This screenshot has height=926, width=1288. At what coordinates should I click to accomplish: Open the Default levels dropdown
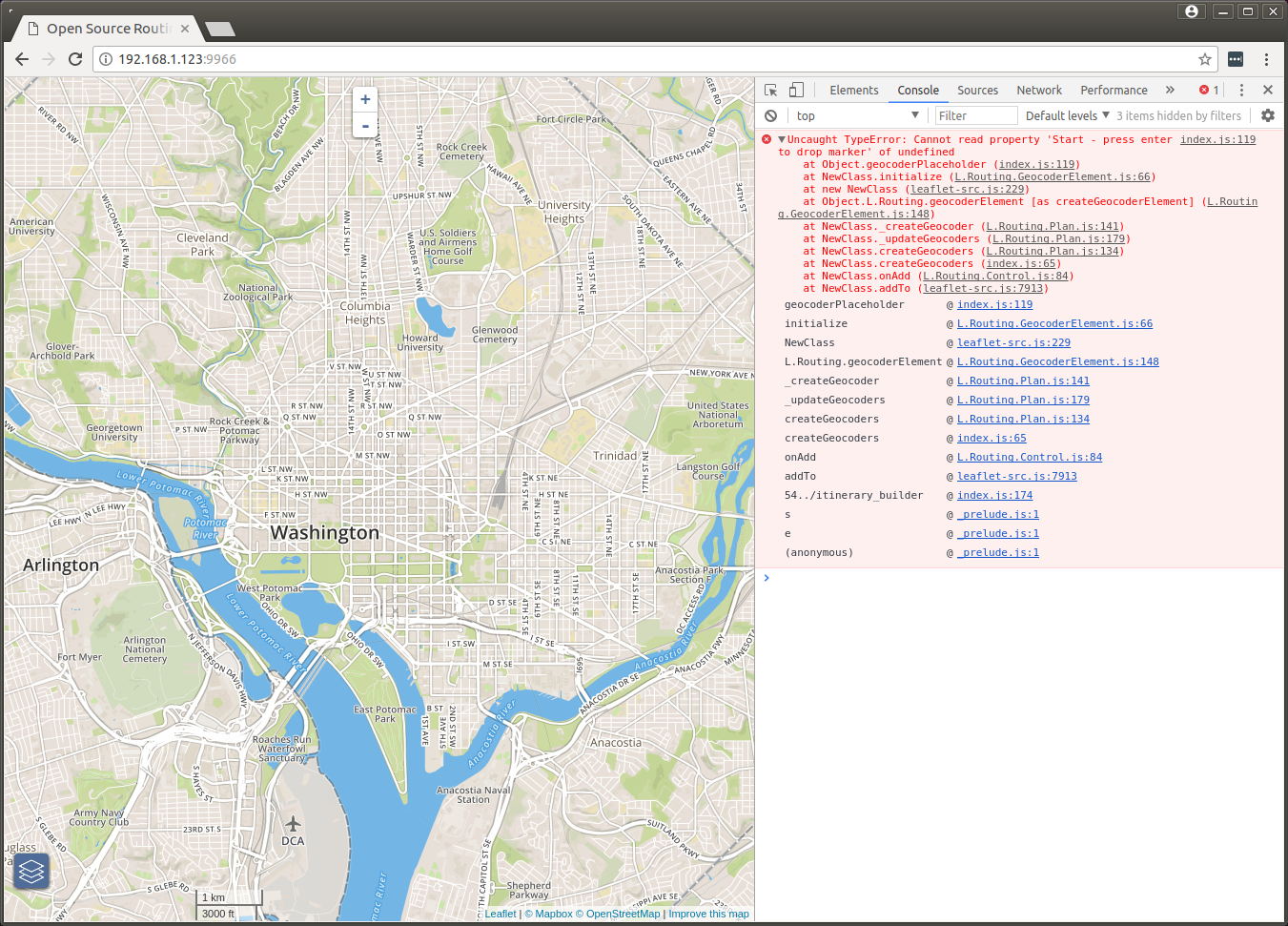[1066, 115]
